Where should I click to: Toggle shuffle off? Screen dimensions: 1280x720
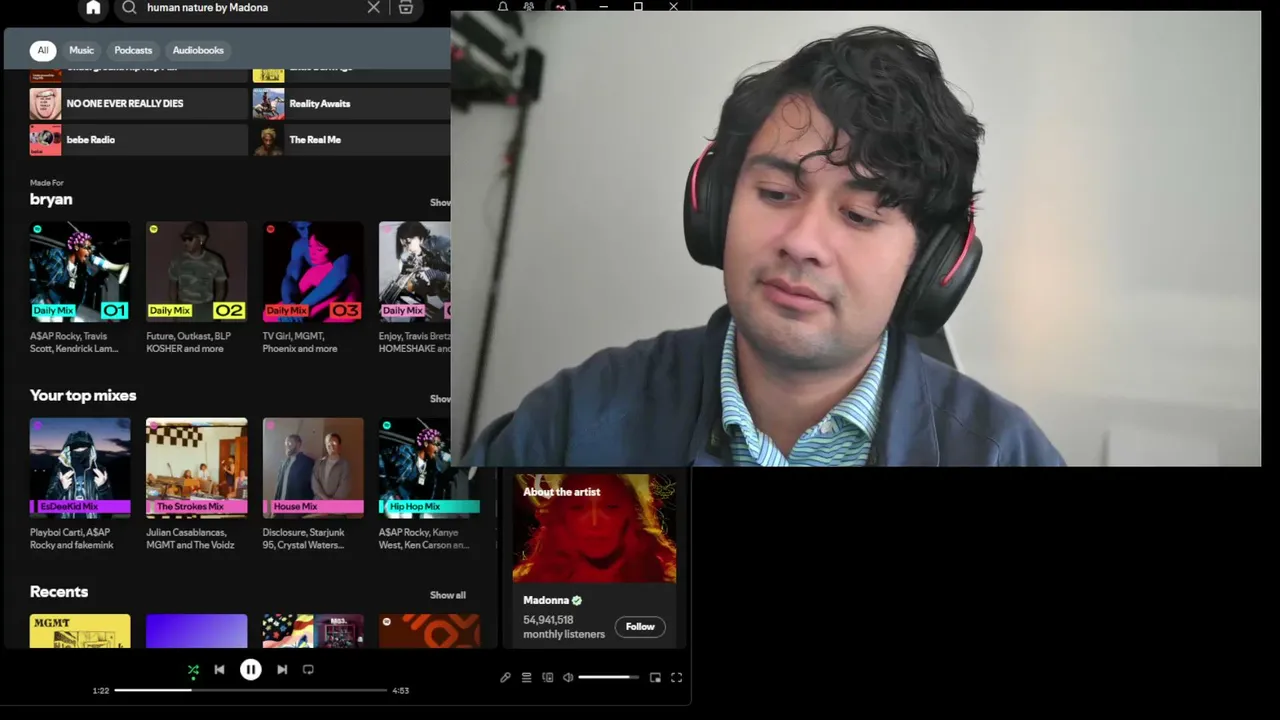pyautogui.click(x=193, y=670)
